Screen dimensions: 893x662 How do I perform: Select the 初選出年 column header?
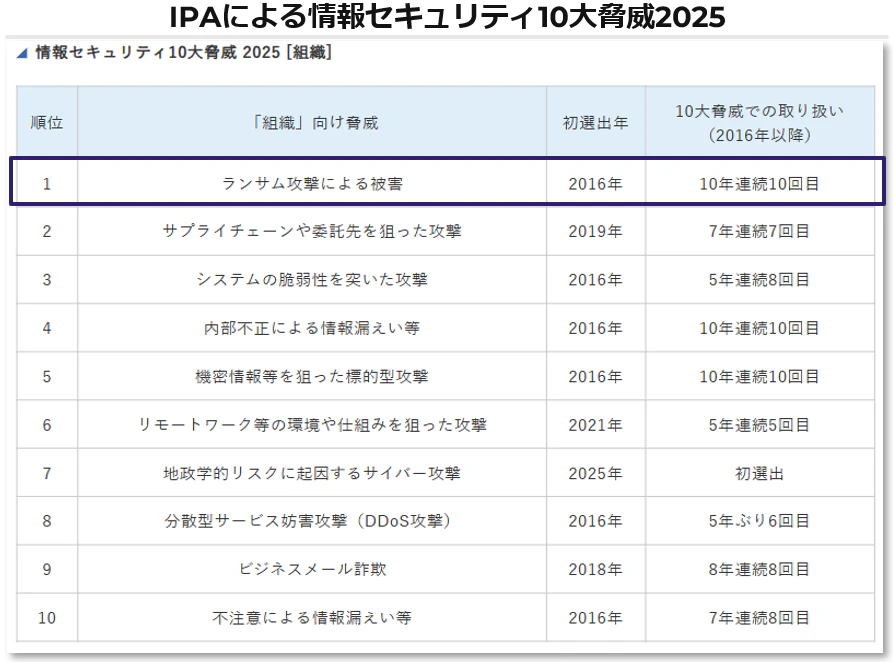(x=595, y=122)
